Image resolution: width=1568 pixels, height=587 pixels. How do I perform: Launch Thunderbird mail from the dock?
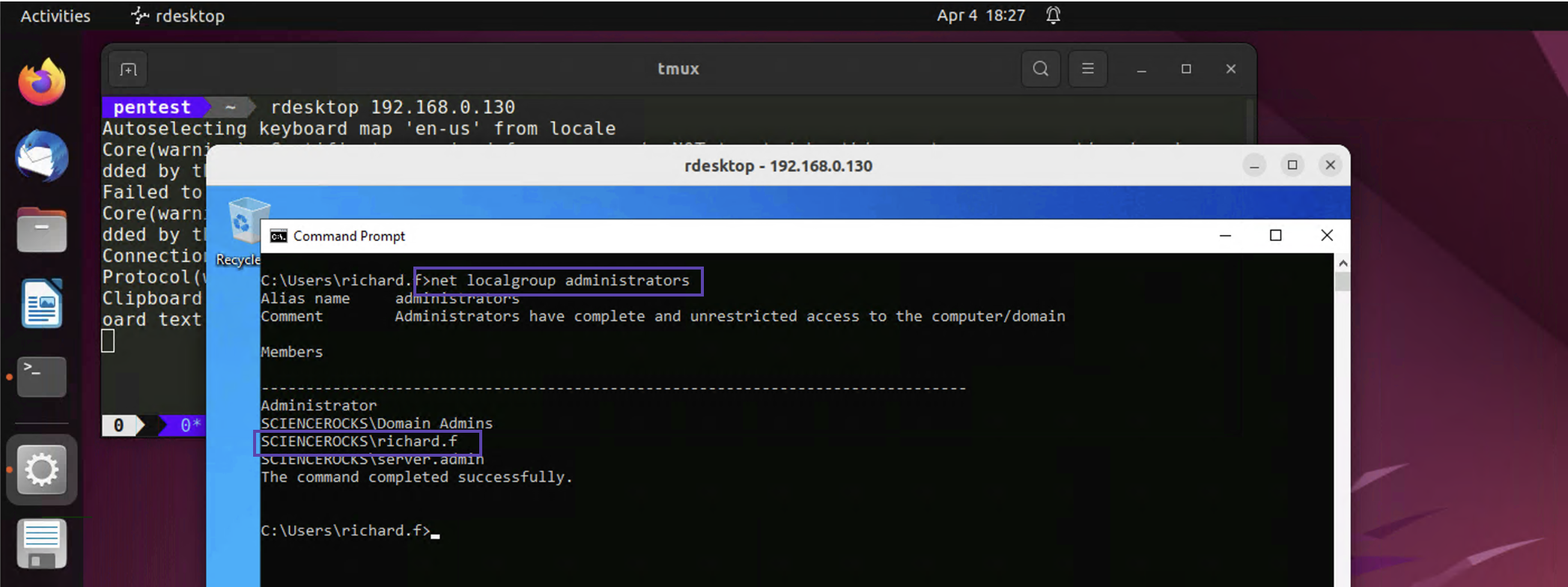42,156
